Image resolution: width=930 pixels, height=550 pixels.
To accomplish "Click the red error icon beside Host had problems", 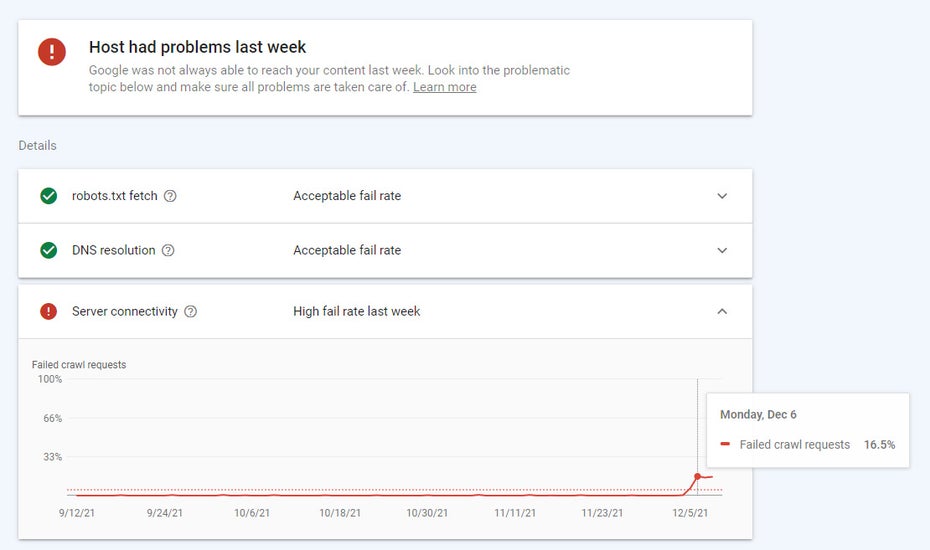I will [52, 52].
